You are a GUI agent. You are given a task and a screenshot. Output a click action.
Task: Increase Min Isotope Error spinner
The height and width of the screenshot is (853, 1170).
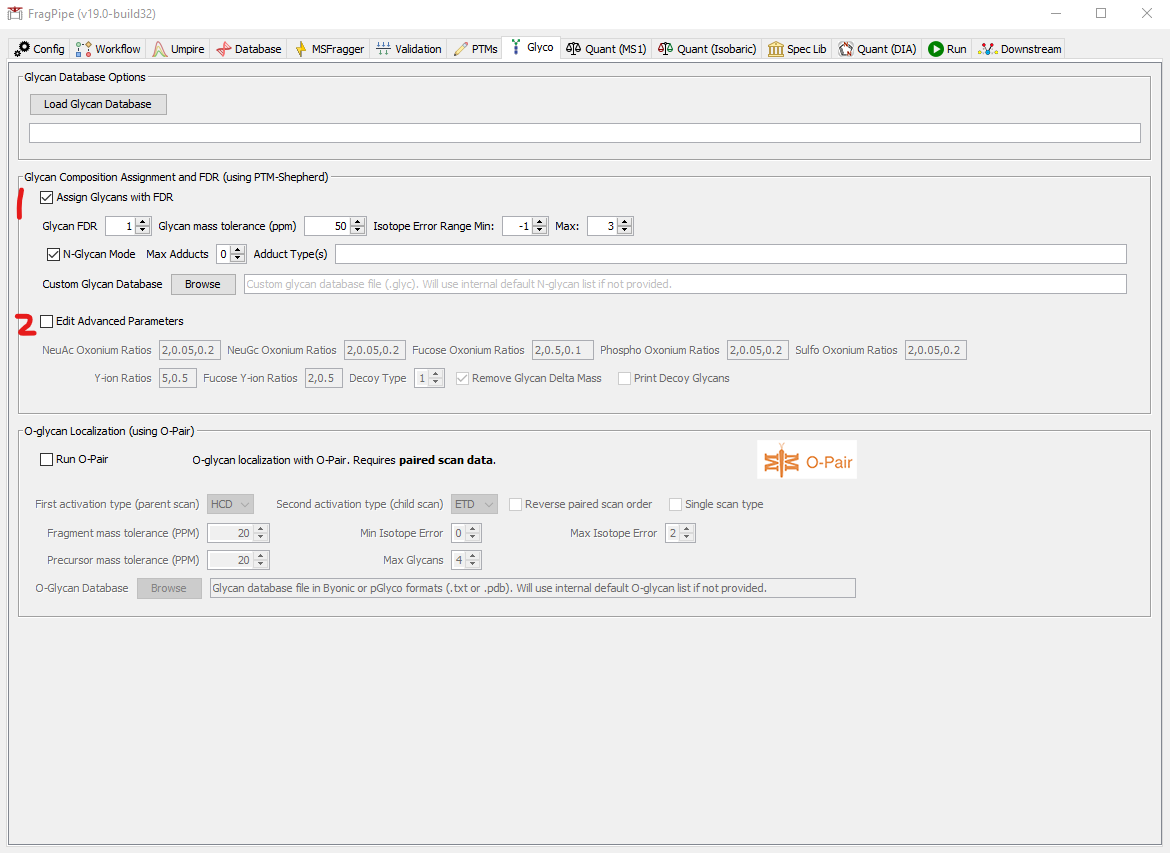(473, 529)
